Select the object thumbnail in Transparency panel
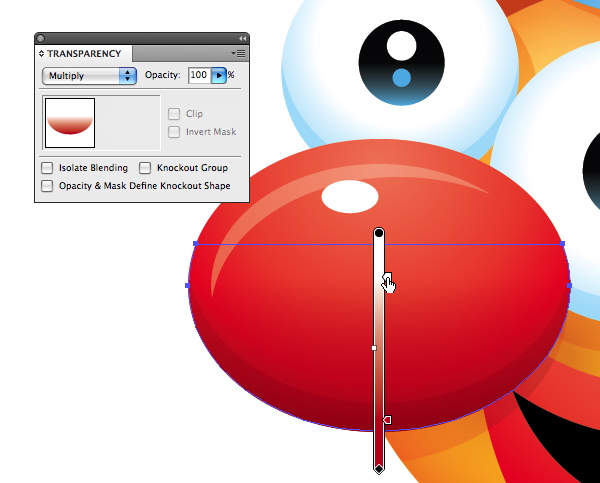The height and width of the screenshot is (483, 600). tap(70, 123)
